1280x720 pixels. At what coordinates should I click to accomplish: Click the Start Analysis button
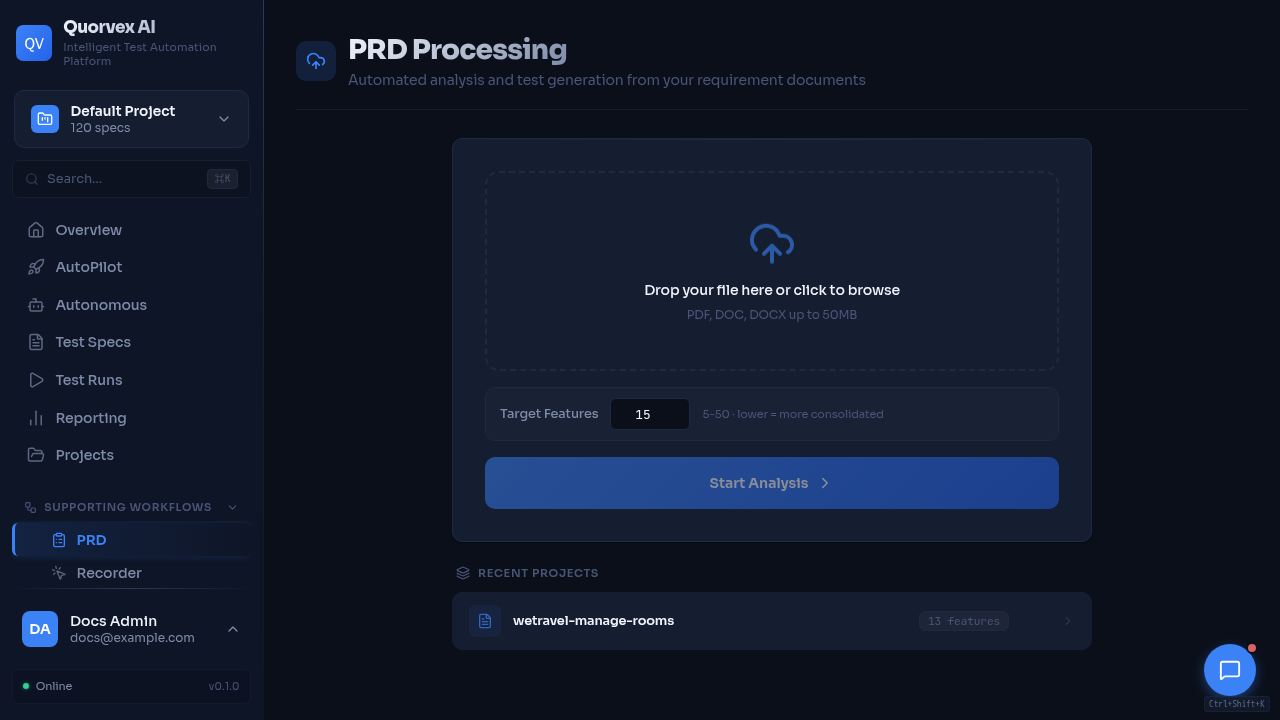coord(772,483)
